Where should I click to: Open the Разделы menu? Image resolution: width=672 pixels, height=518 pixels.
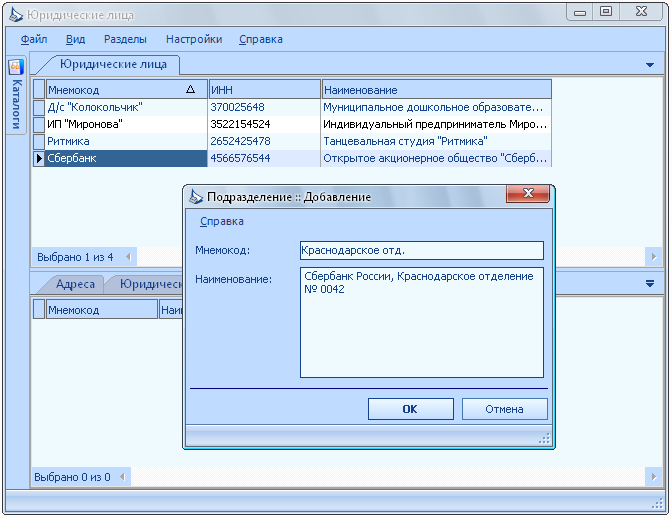click(125, 39)
